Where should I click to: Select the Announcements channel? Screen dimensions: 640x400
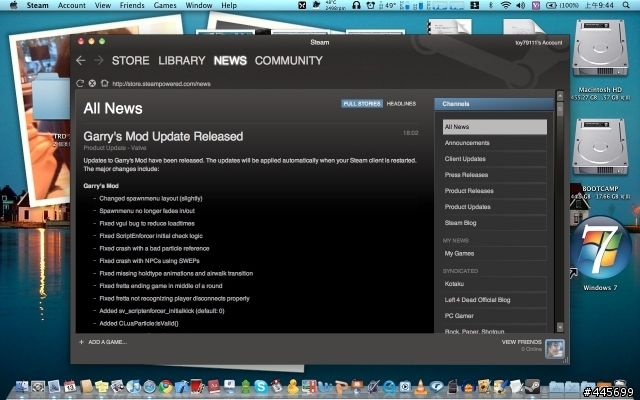495,143
